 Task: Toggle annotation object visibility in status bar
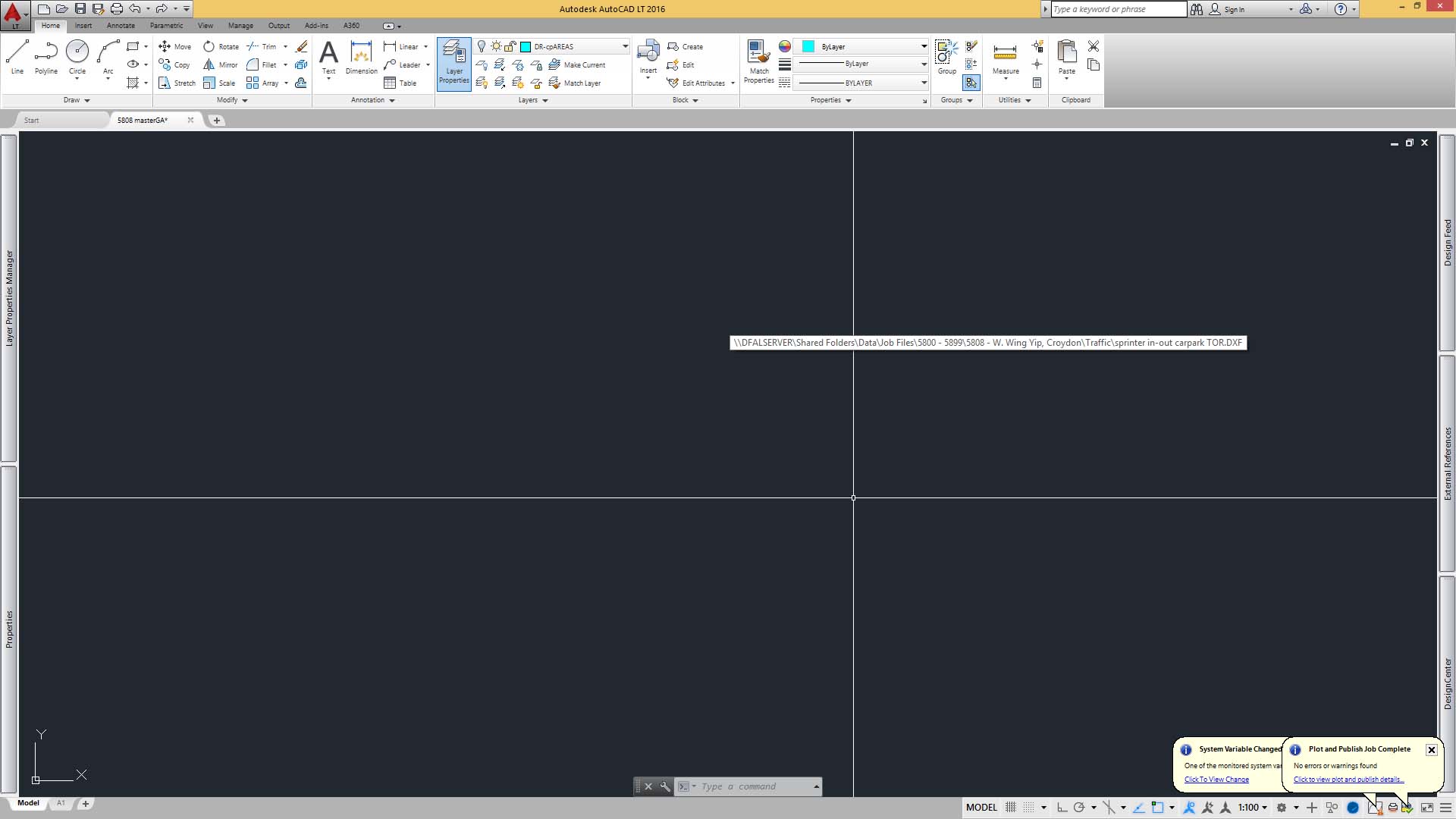[1189, 808]
